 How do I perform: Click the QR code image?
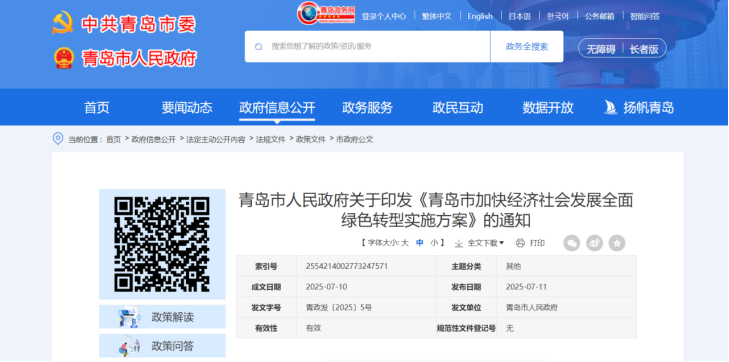tap(162, 244)
